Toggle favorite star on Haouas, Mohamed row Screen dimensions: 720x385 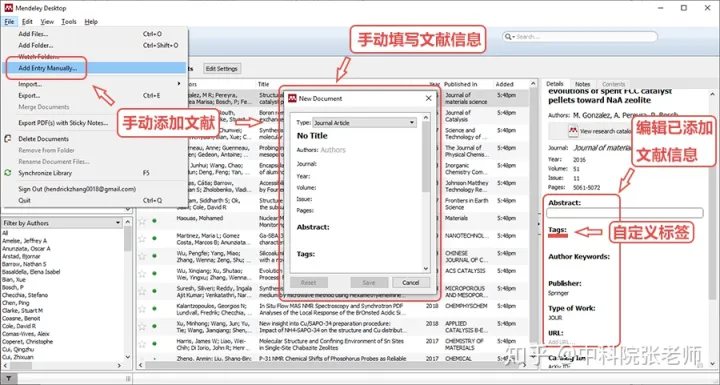click(142, 221)
